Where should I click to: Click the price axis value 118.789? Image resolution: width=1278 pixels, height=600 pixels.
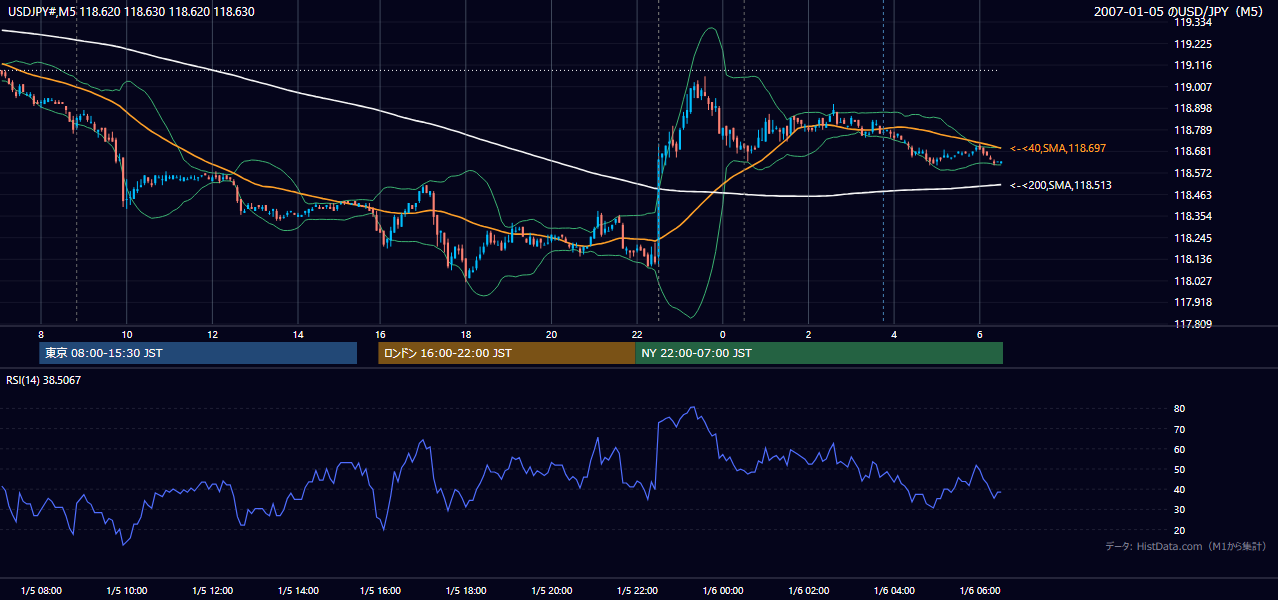pos(1193,130)
